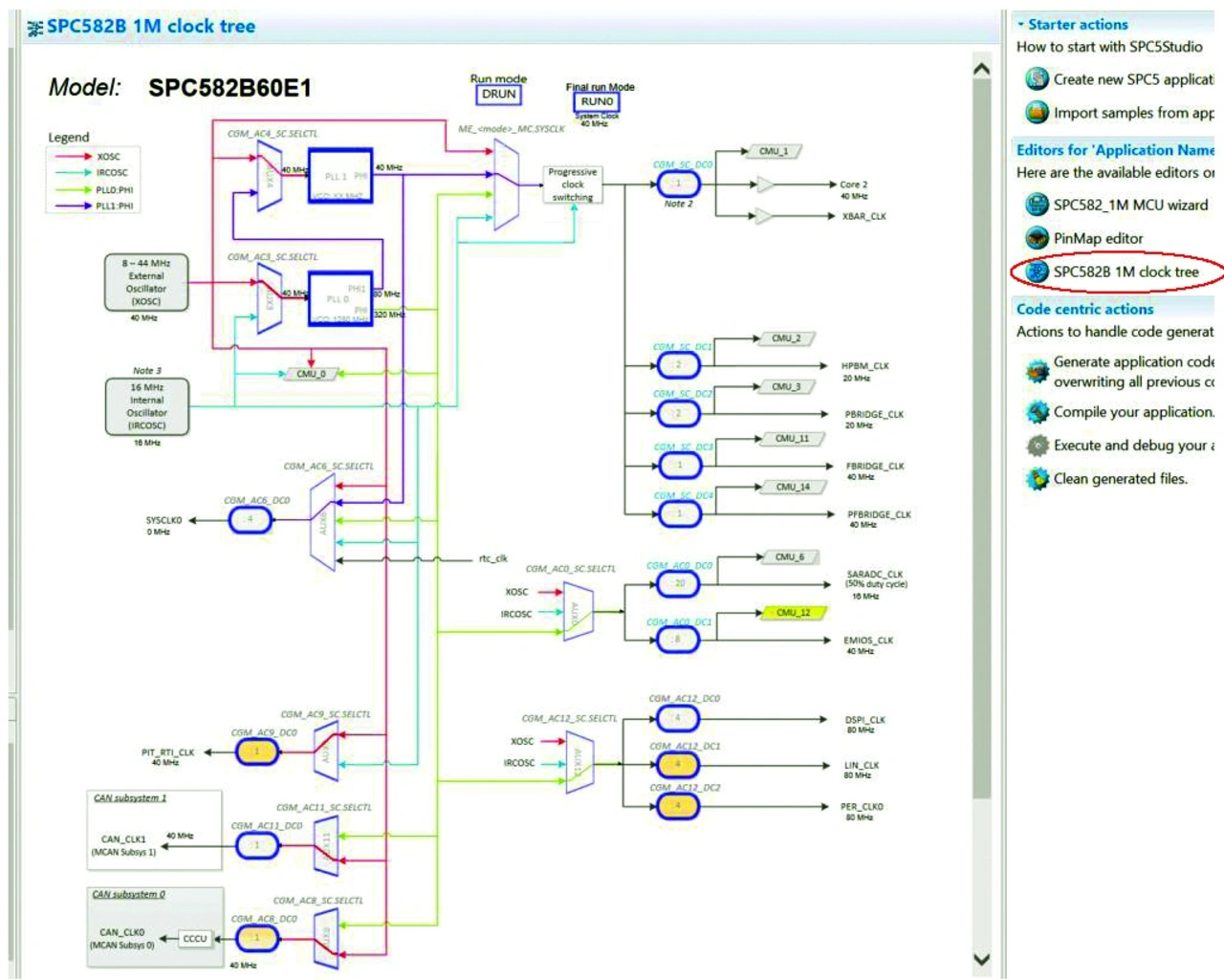Click the Execute and debug icon
This screenshot has height=980, width=1224.
pos(1037,446)
